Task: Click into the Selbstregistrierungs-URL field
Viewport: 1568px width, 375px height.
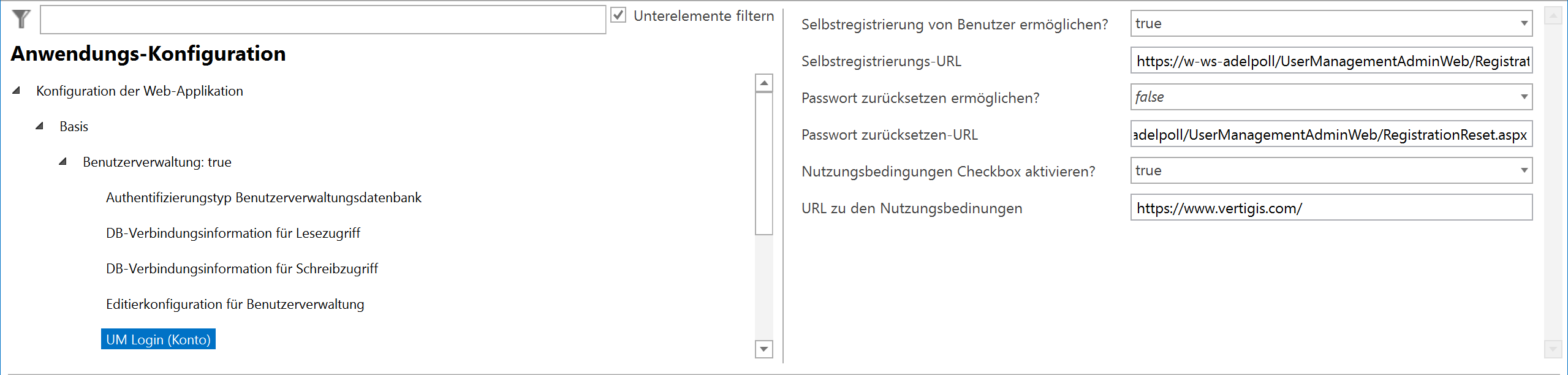Action: coord(1330,61)
